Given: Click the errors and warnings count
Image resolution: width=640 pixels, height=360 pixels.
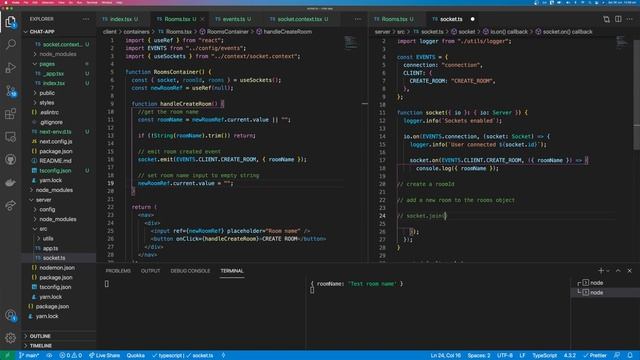Looking at the screenshot, I should point(71,356).
